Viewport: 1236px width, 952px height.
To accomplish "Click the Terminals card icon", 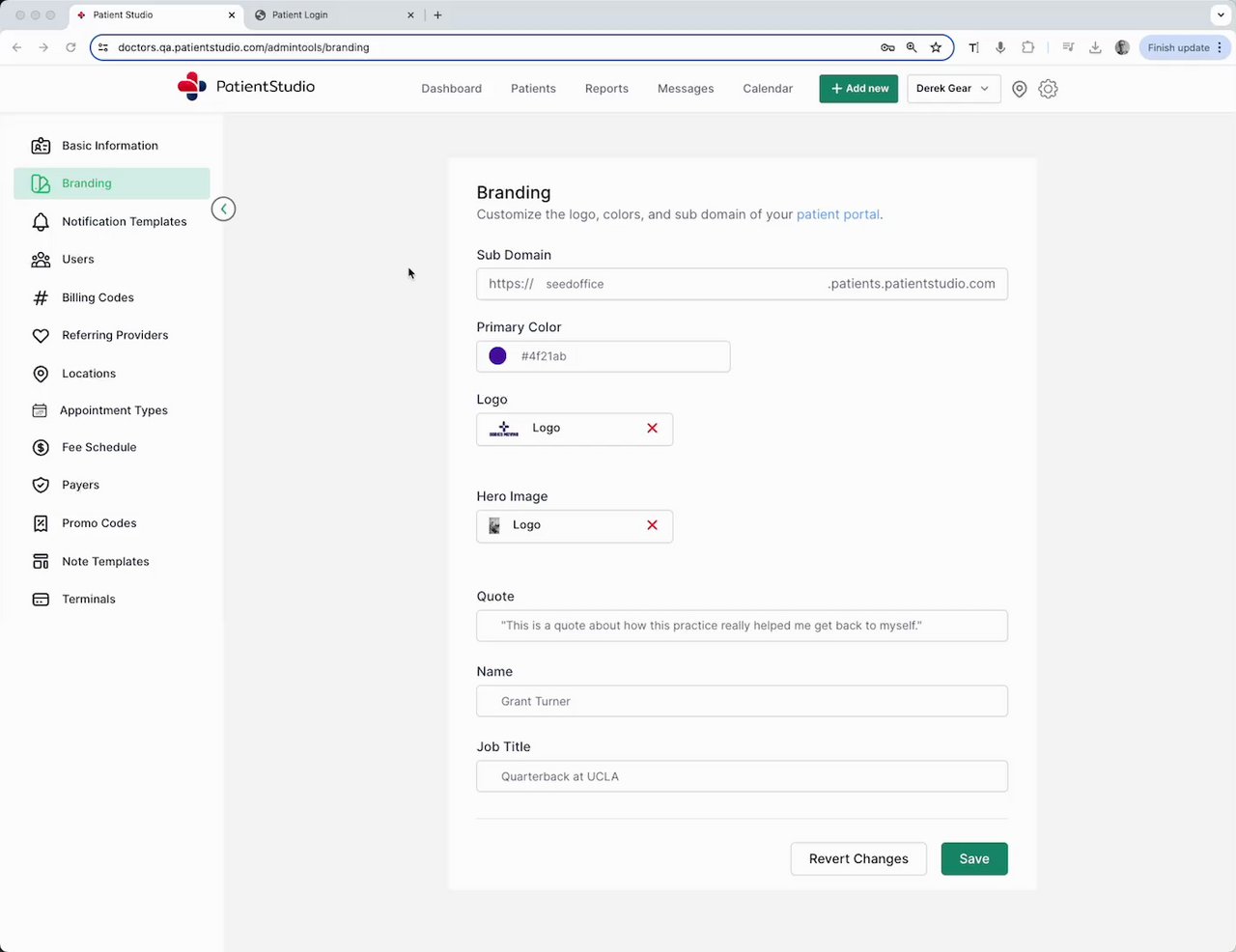I will (41, 600).
